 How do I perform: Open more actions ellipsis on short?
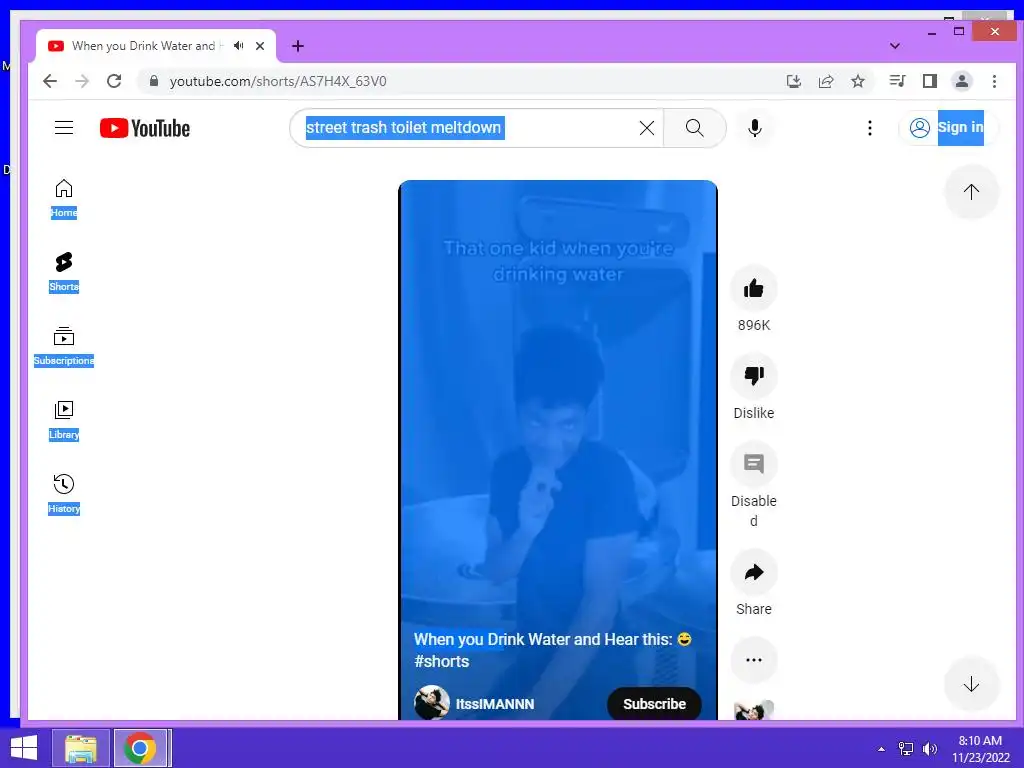(x=754, y=660)
